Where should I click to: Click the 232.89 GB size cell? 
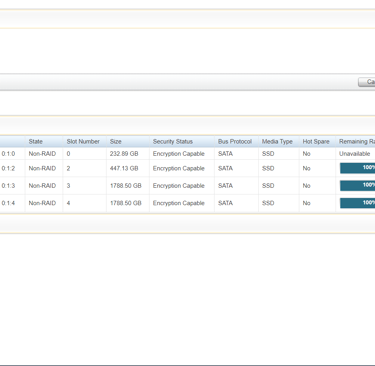tap(124, 154)
